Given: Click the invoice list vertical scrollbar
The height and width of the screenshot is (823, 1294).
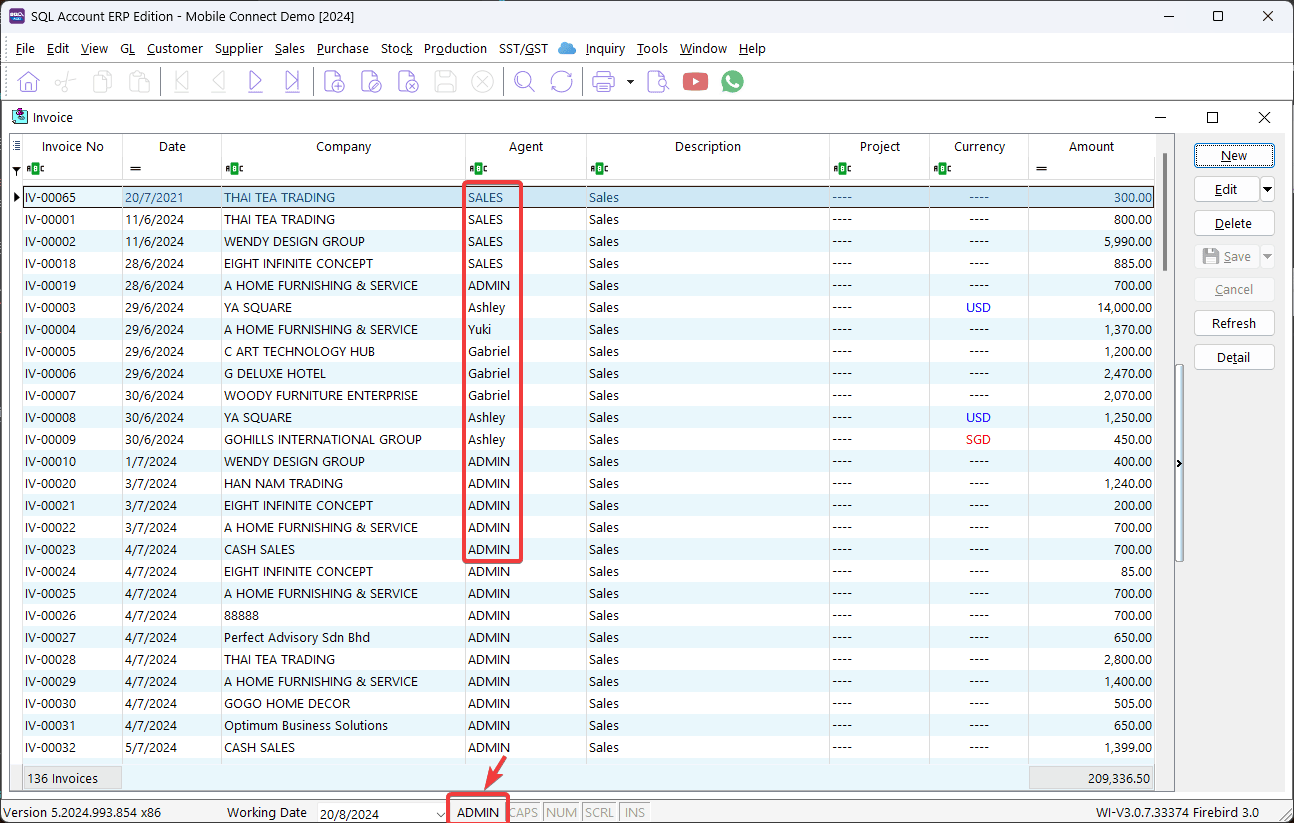Looking at the screenshot, I should pyautogui.click(x=1163, y=210).
